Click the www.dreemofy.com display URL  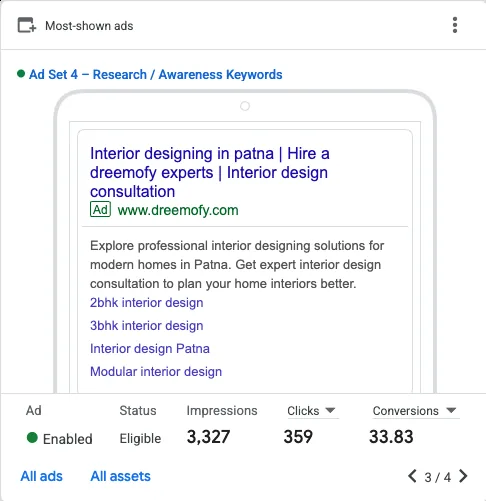178,210
